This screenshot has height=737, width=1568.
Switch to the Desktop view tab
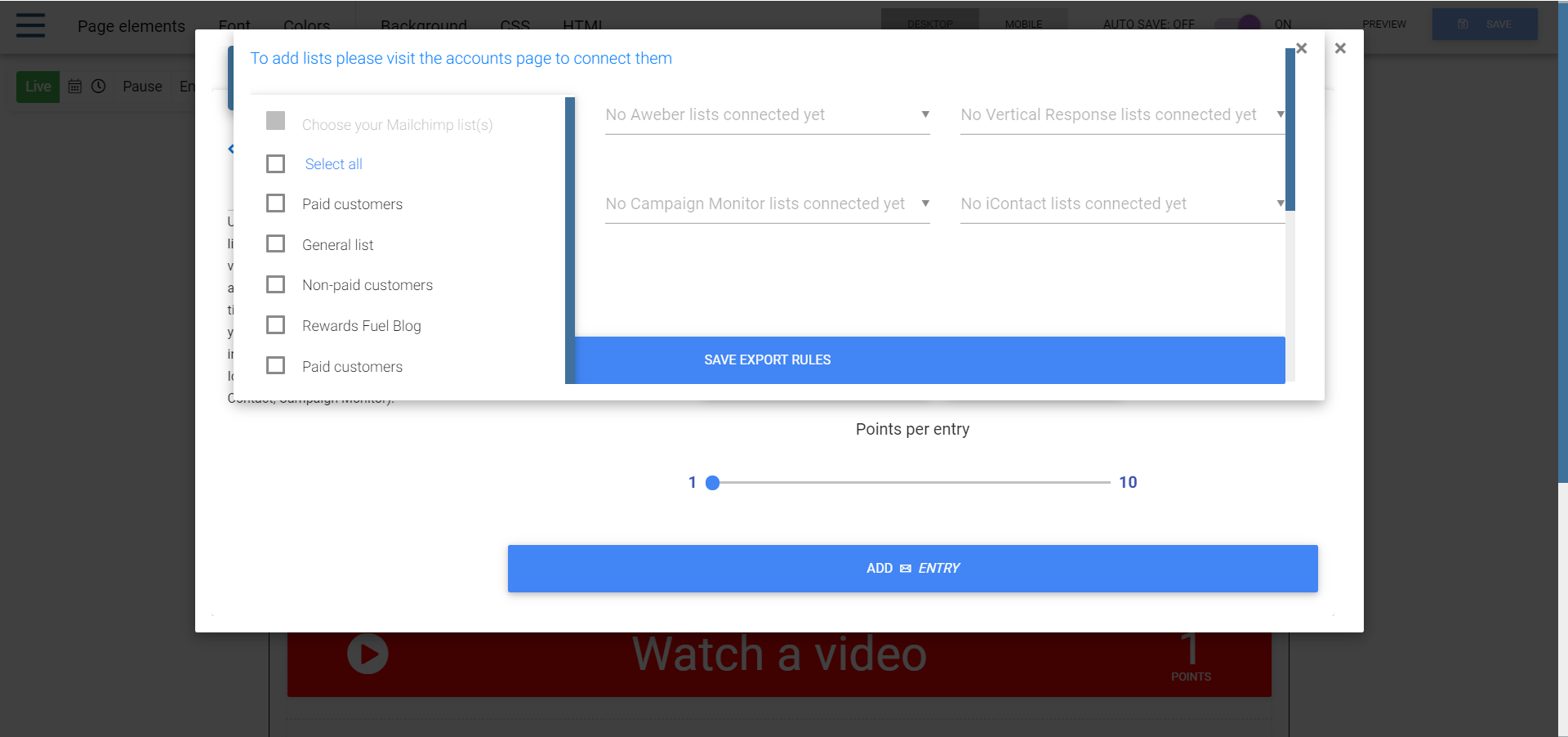[x=930, y=25]
